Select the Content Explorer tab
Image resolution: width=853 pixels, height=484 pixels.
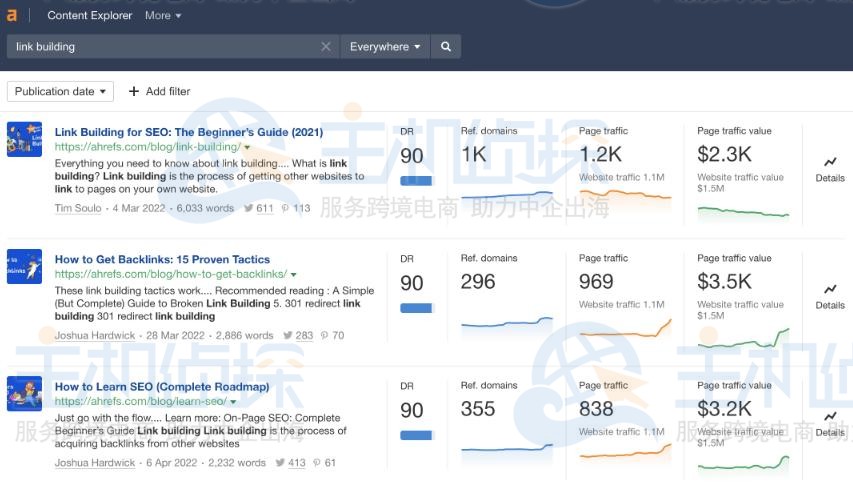point(89,15)
